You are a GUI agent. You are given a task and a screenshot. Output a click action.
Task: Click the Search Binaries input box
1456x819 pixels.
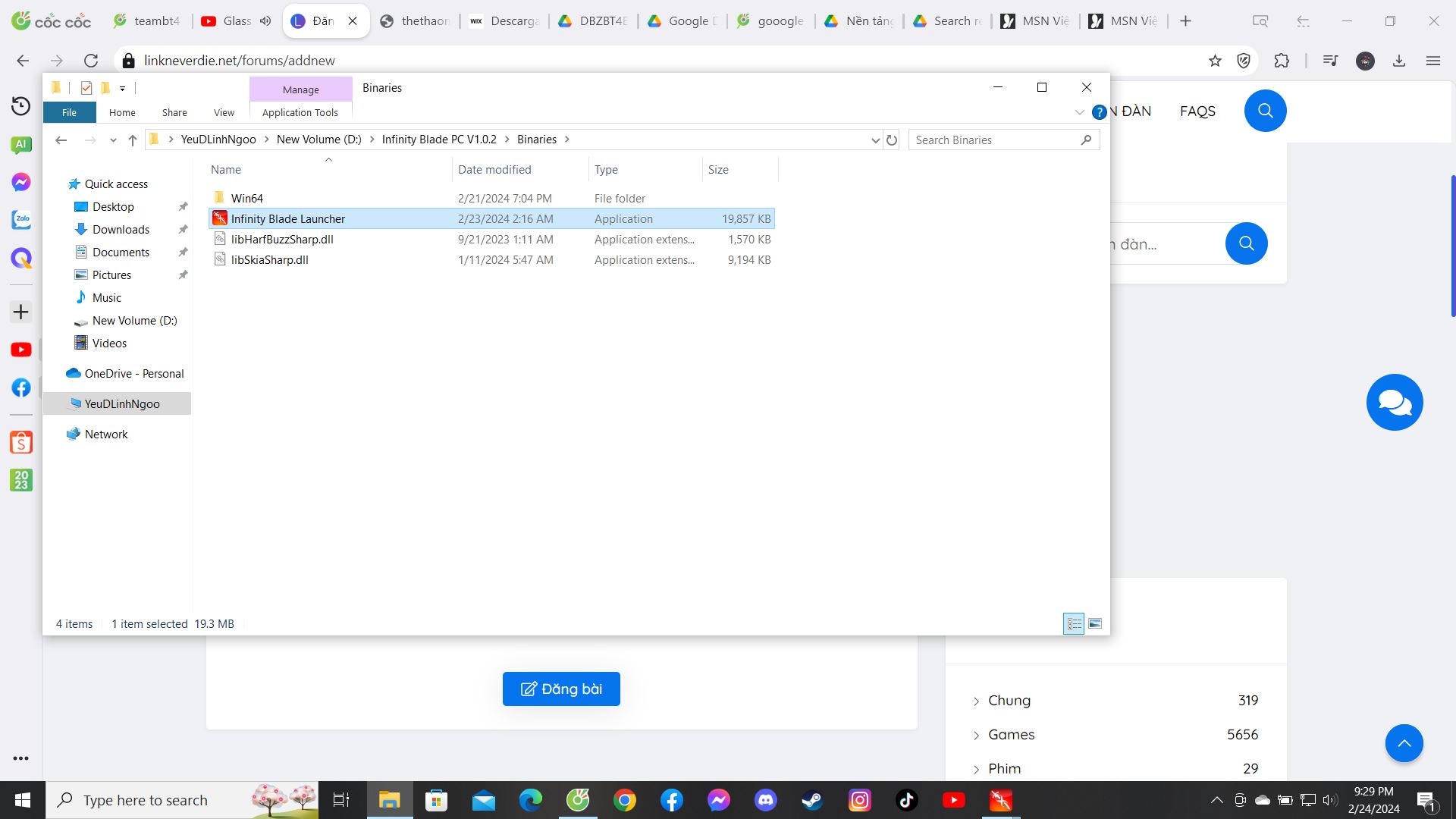point(995,140)
